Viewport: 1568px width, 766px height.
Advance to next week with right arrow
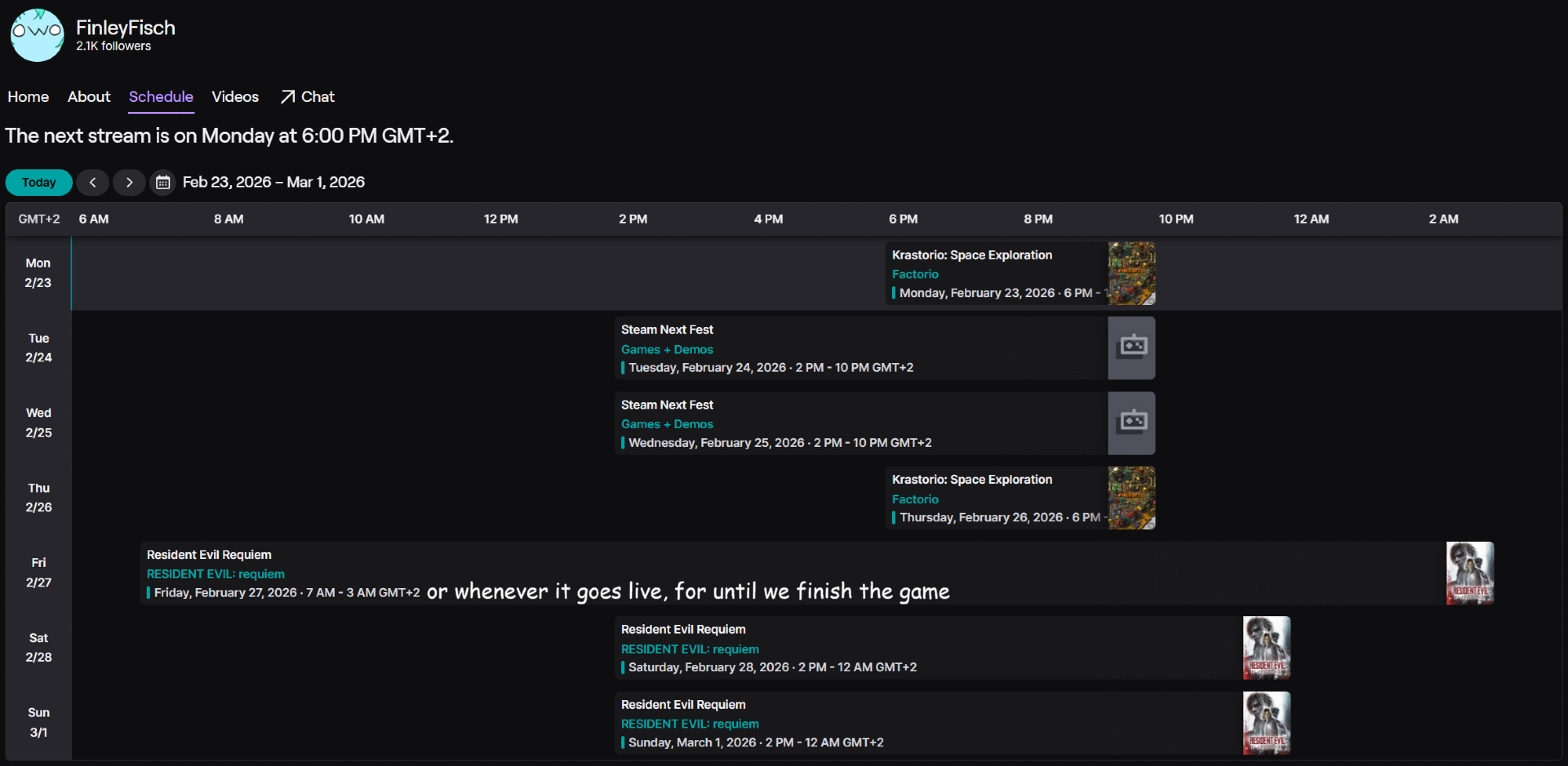tap(129, 183)
